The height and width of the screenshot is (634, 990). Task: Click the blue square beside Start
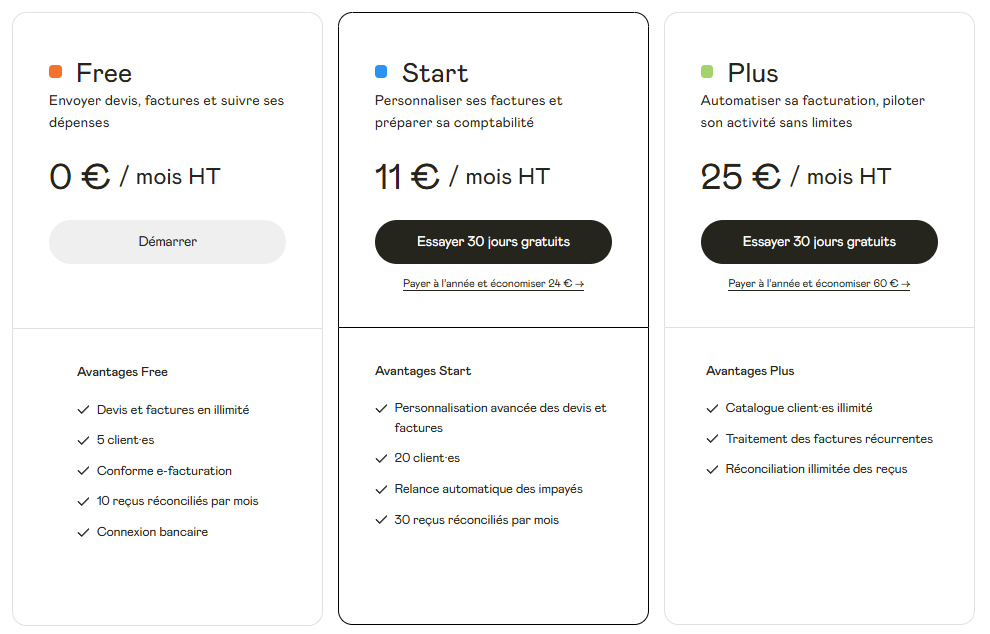coord(381,72)
